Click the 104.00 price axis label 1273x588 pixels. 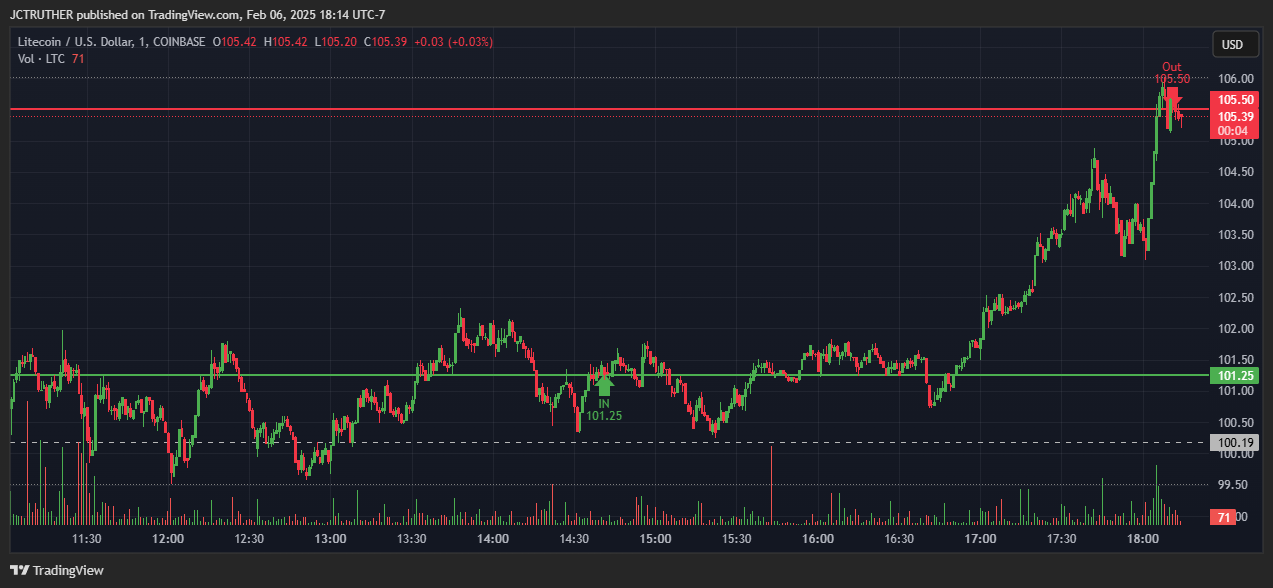click(1236, 204)
